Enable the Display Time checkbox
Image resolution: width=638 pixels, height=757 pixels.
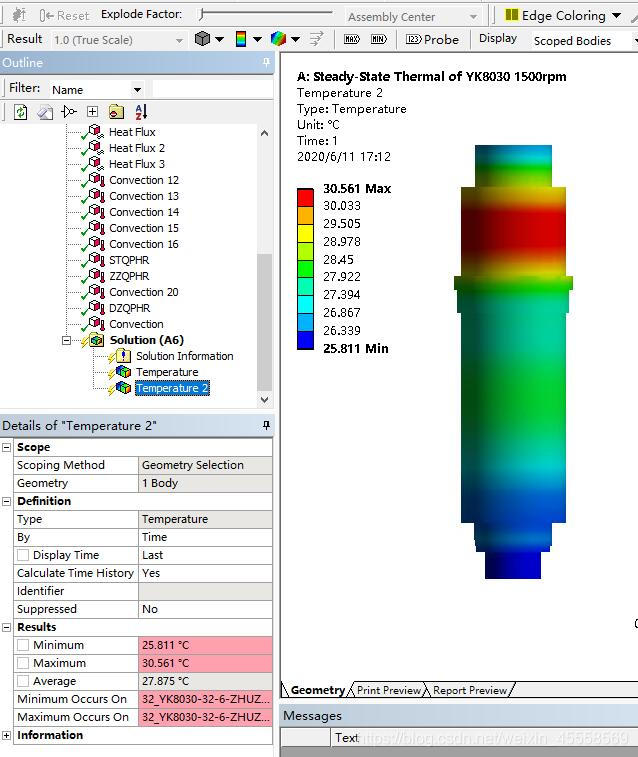23,555
